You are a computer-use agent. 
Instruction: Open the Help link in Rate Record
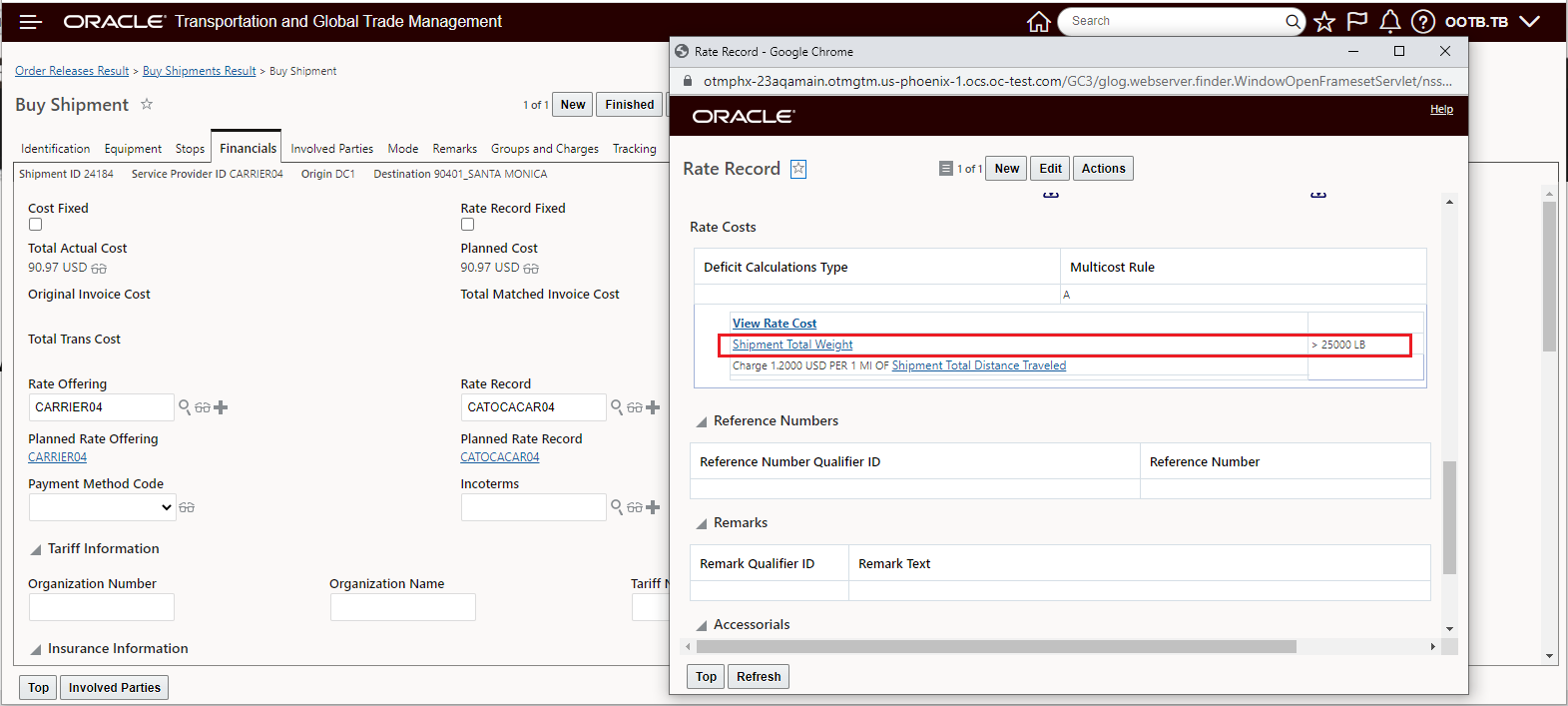pos(1441,109)
